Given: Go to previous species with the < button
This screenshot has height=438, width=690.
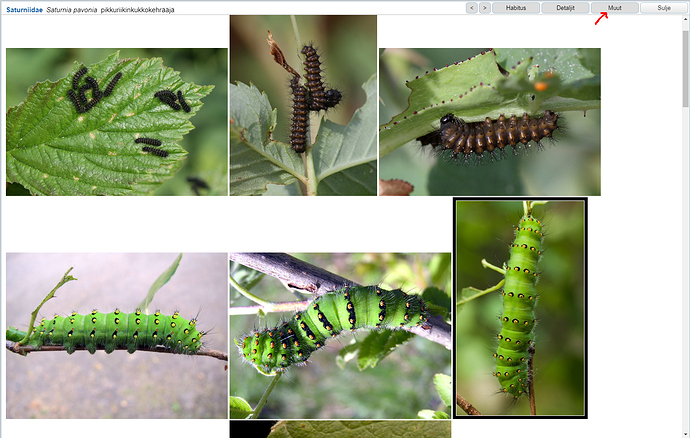Looking at the screenshot, I should coord(472,7).
